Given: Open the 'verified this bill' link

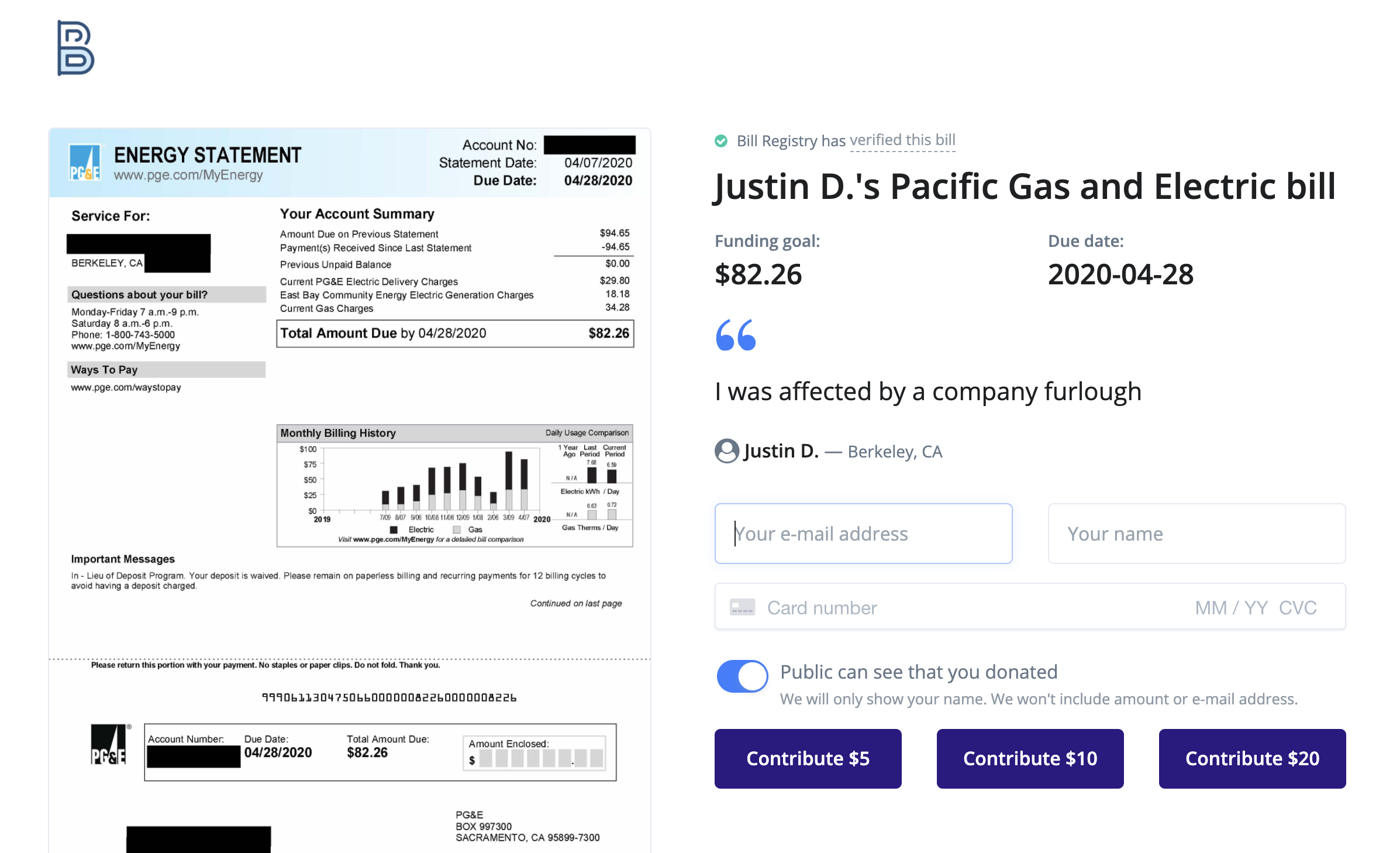Looking at the screenshot, I should click(902, 140).
